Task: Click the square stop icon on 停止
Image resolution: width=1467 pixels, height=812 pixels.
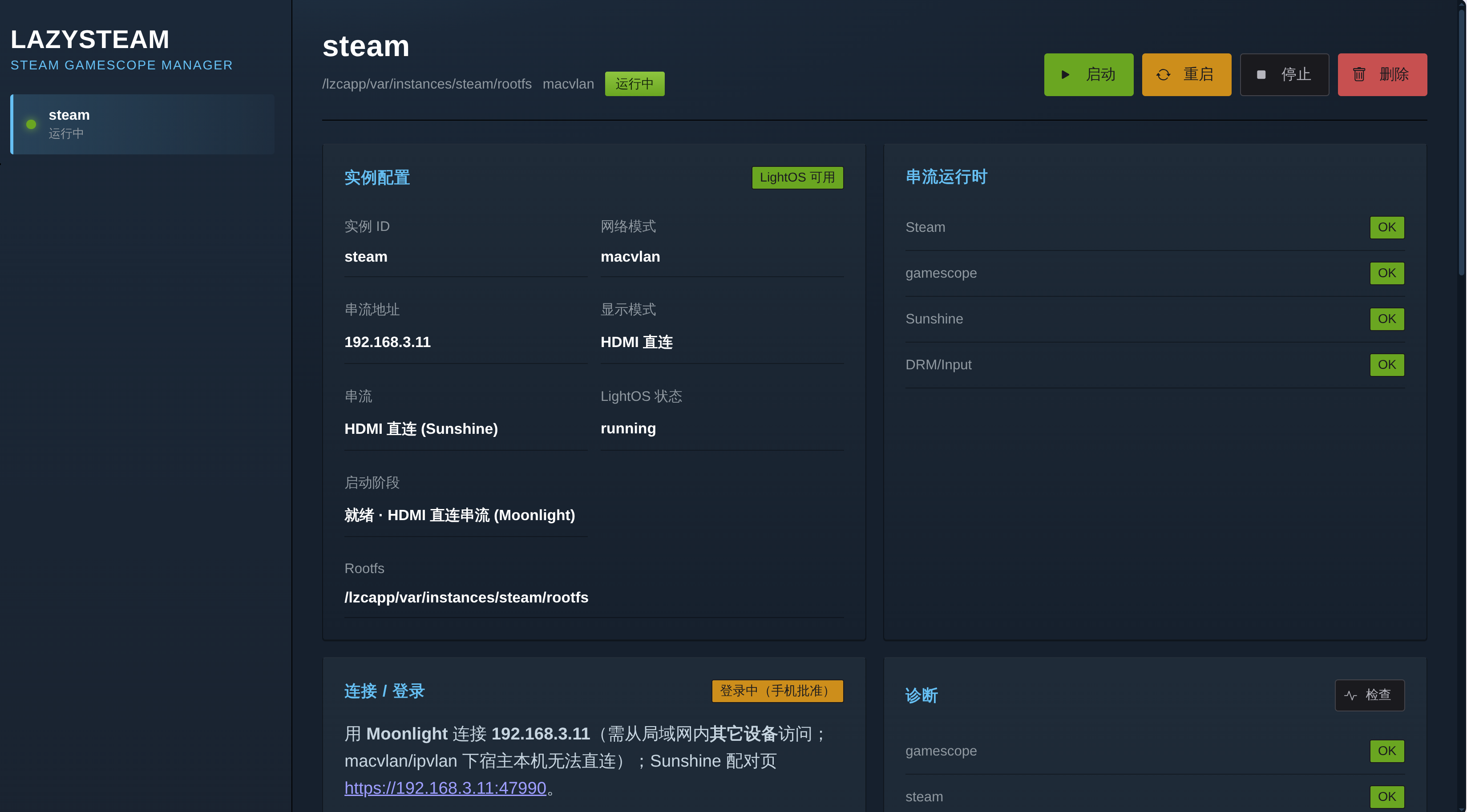Action: pyautogui.click(x=1261, y=75)
